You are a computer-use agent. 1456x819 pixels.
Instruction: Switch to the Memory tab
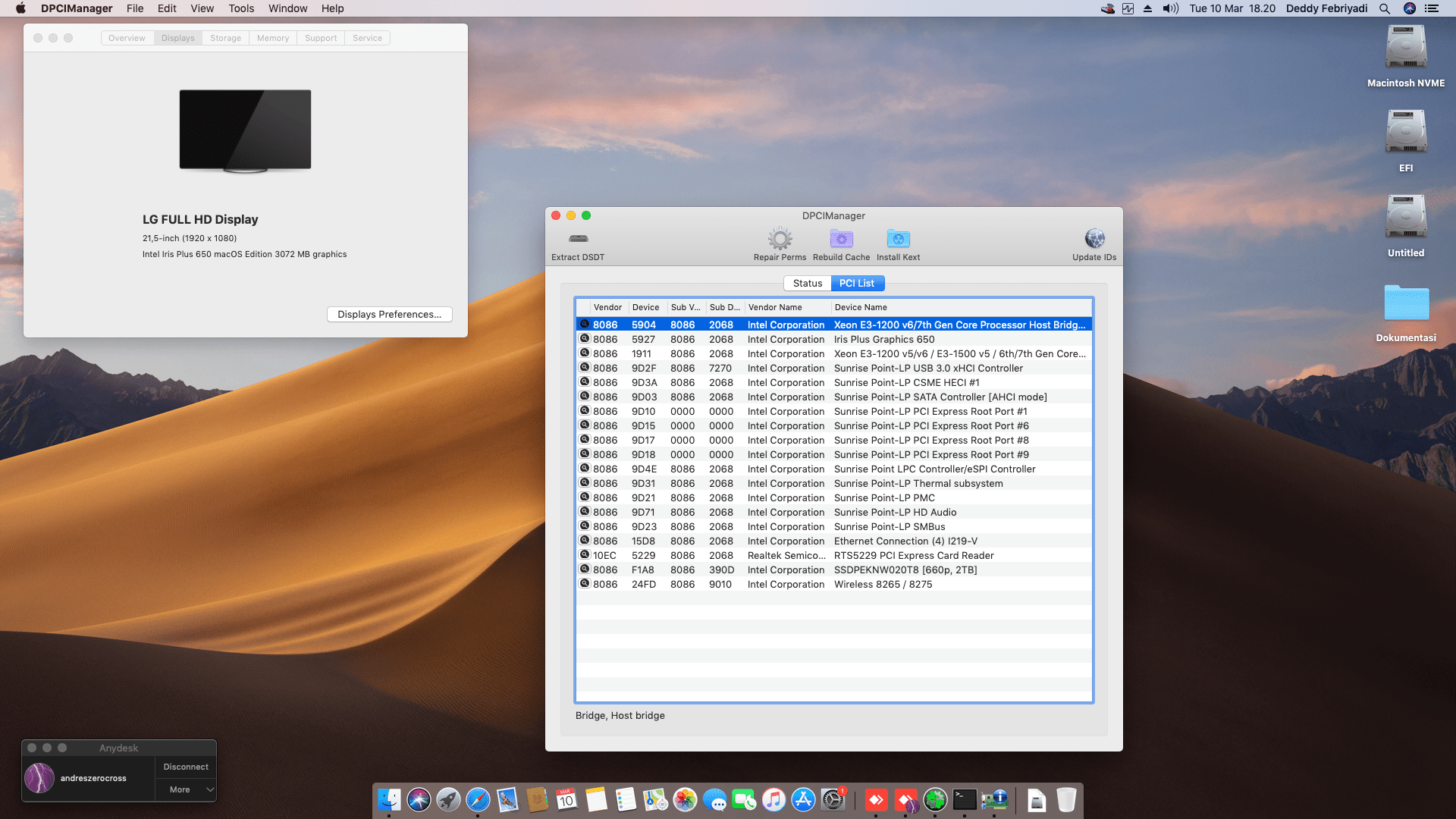(x=272, y=38)
